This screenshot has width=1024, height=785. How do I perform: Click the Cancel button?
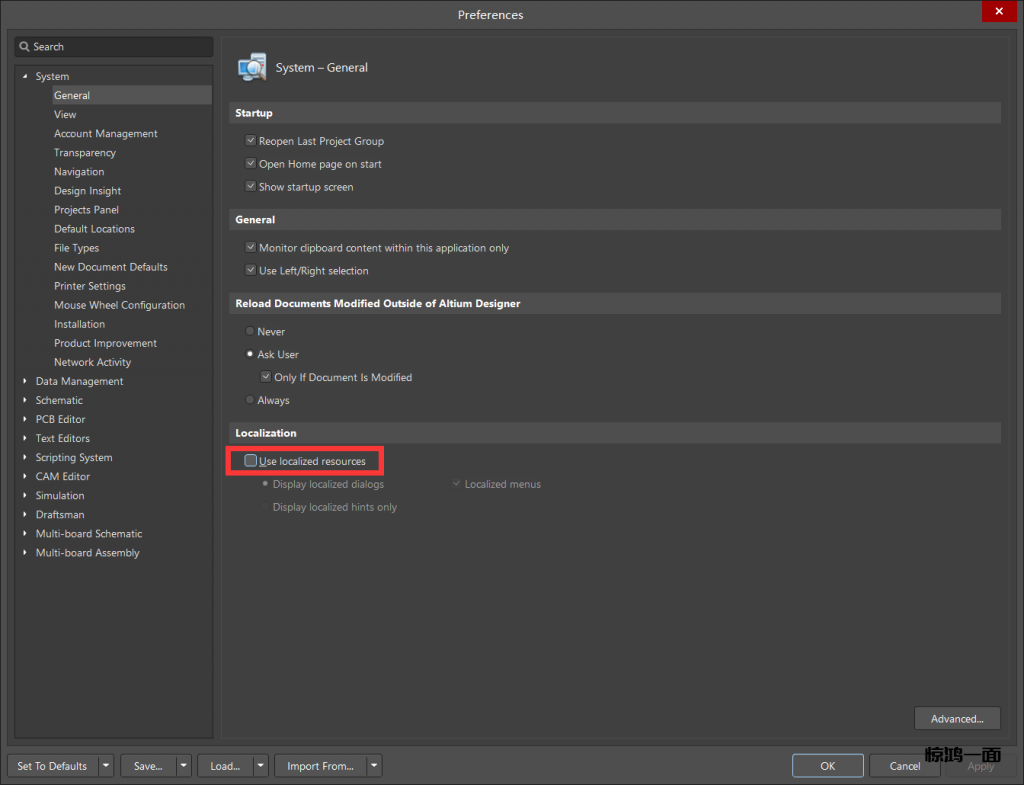[x=904, y=766]
